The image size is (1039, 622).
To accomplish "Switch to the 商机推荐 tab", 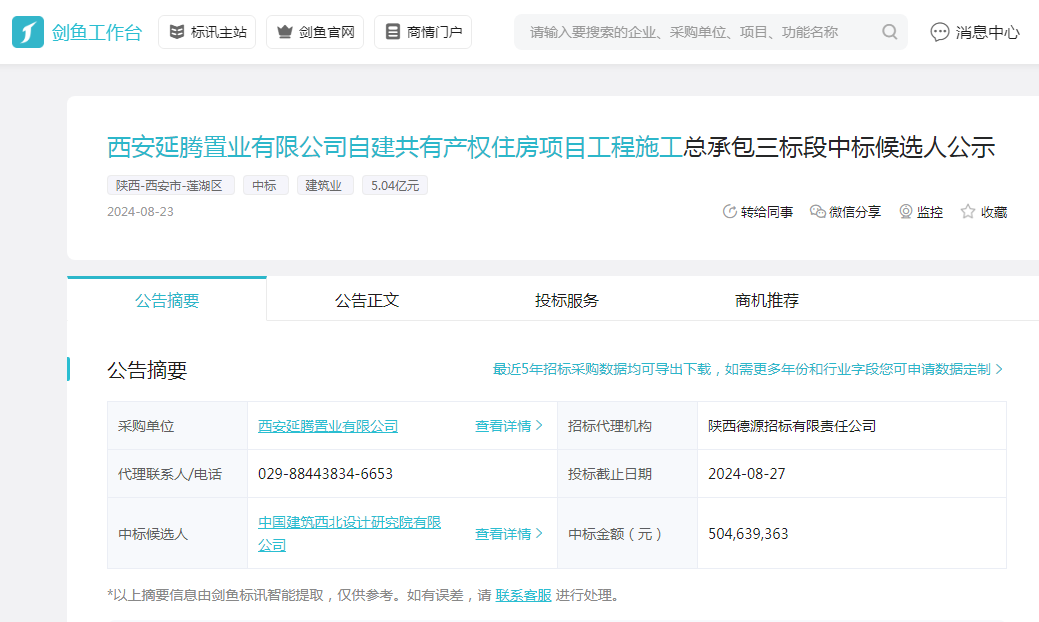I will [x=767, y=300].
